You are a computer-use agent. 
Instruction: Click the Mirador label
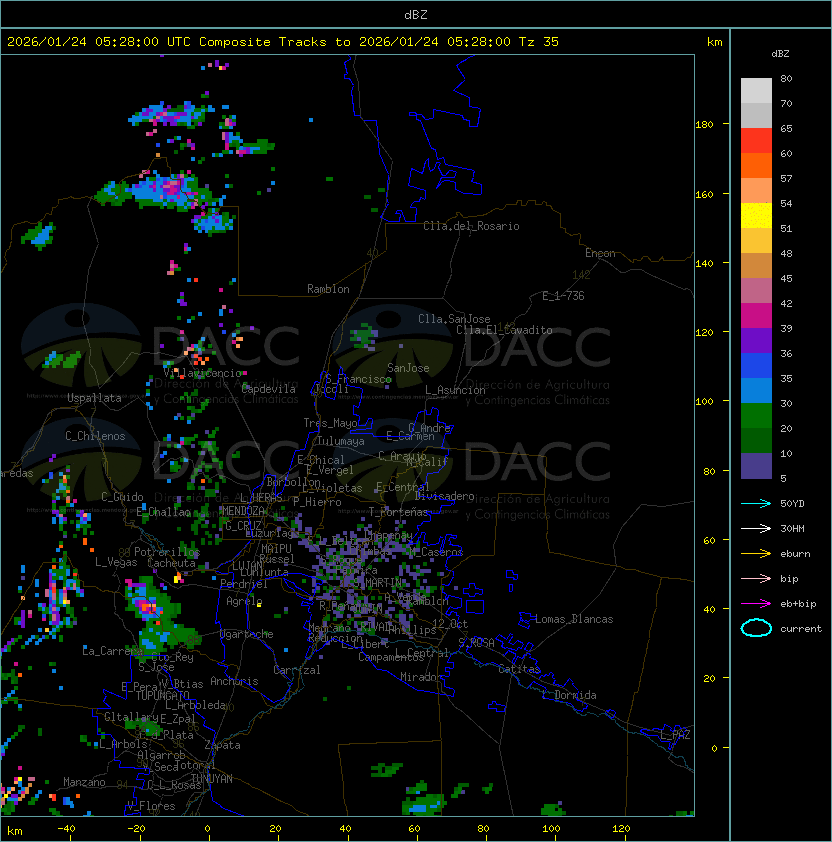point(421,677)
